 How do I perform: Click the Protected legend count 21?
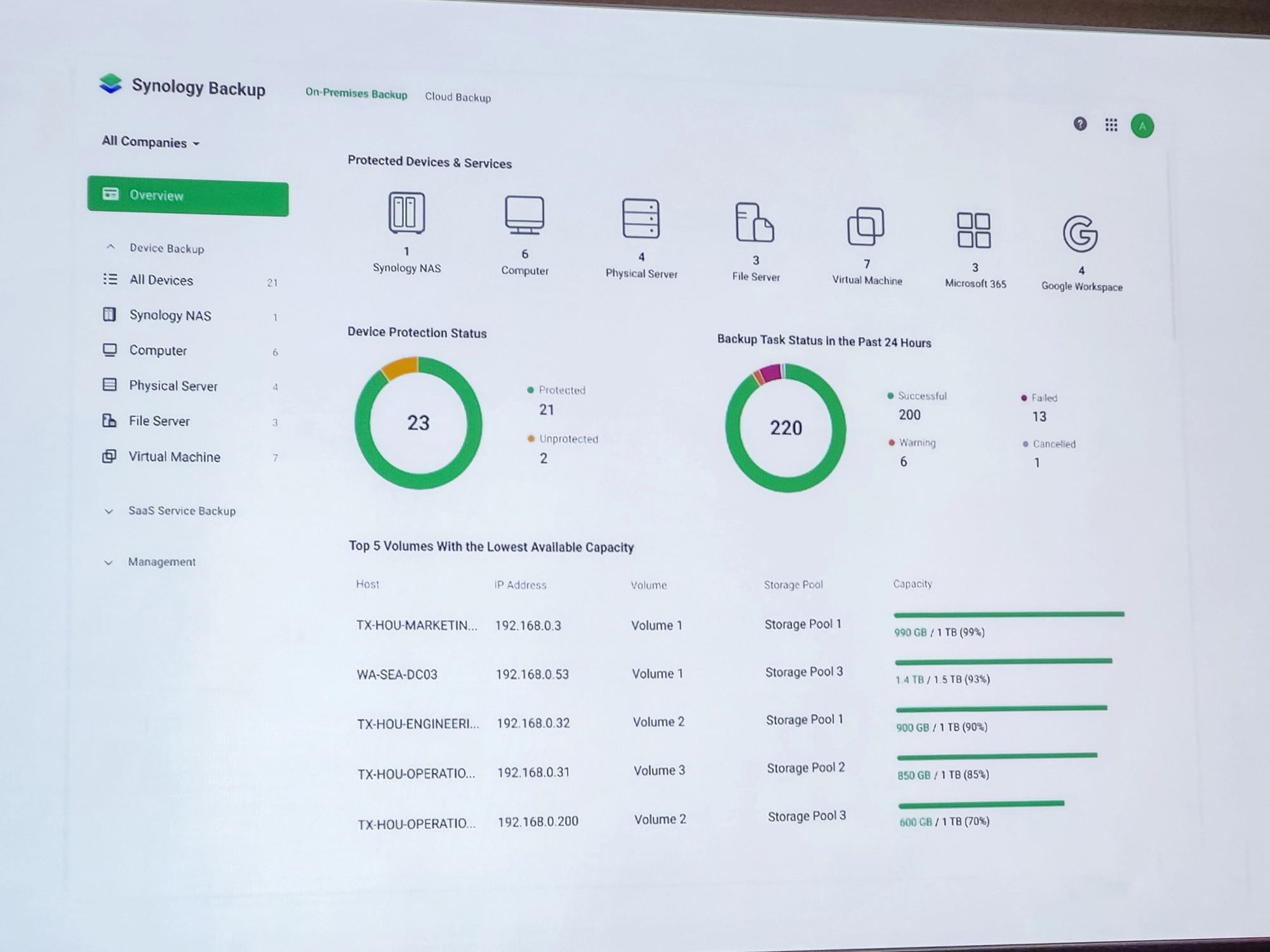(x=547, y=410)
